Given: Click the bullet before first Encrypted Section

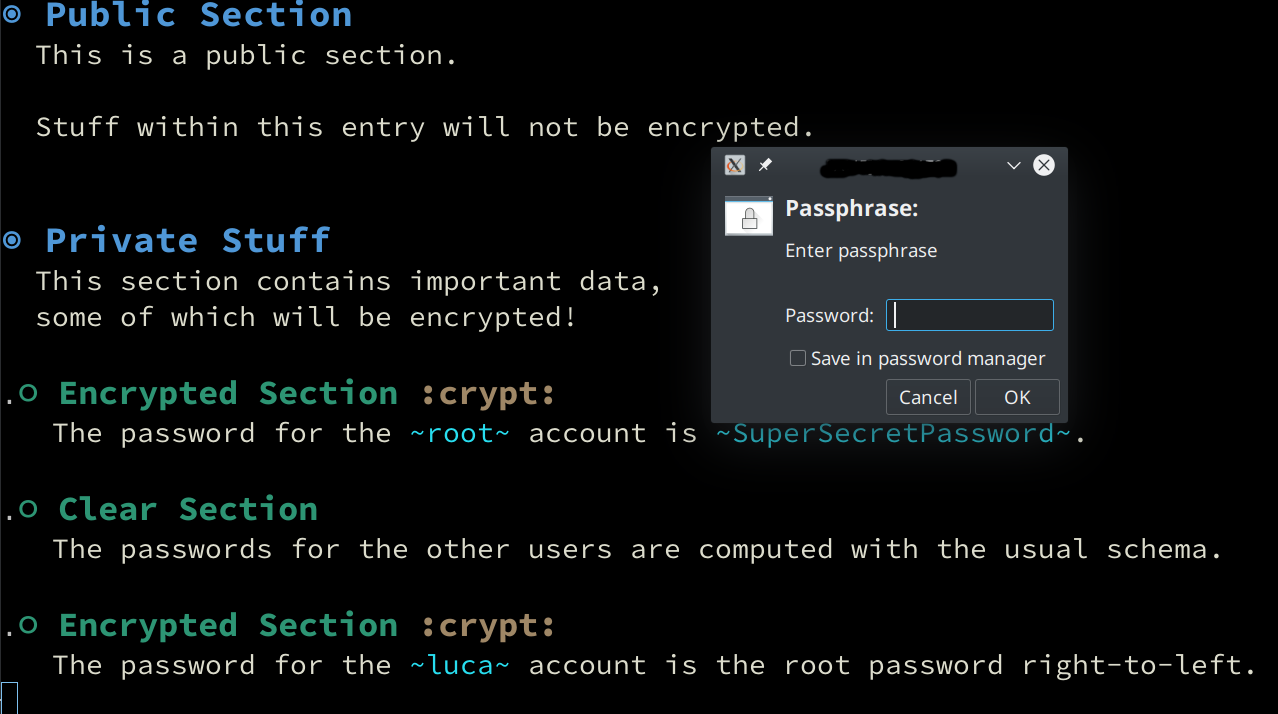Looking at the screenshot, I should [28, 393].
